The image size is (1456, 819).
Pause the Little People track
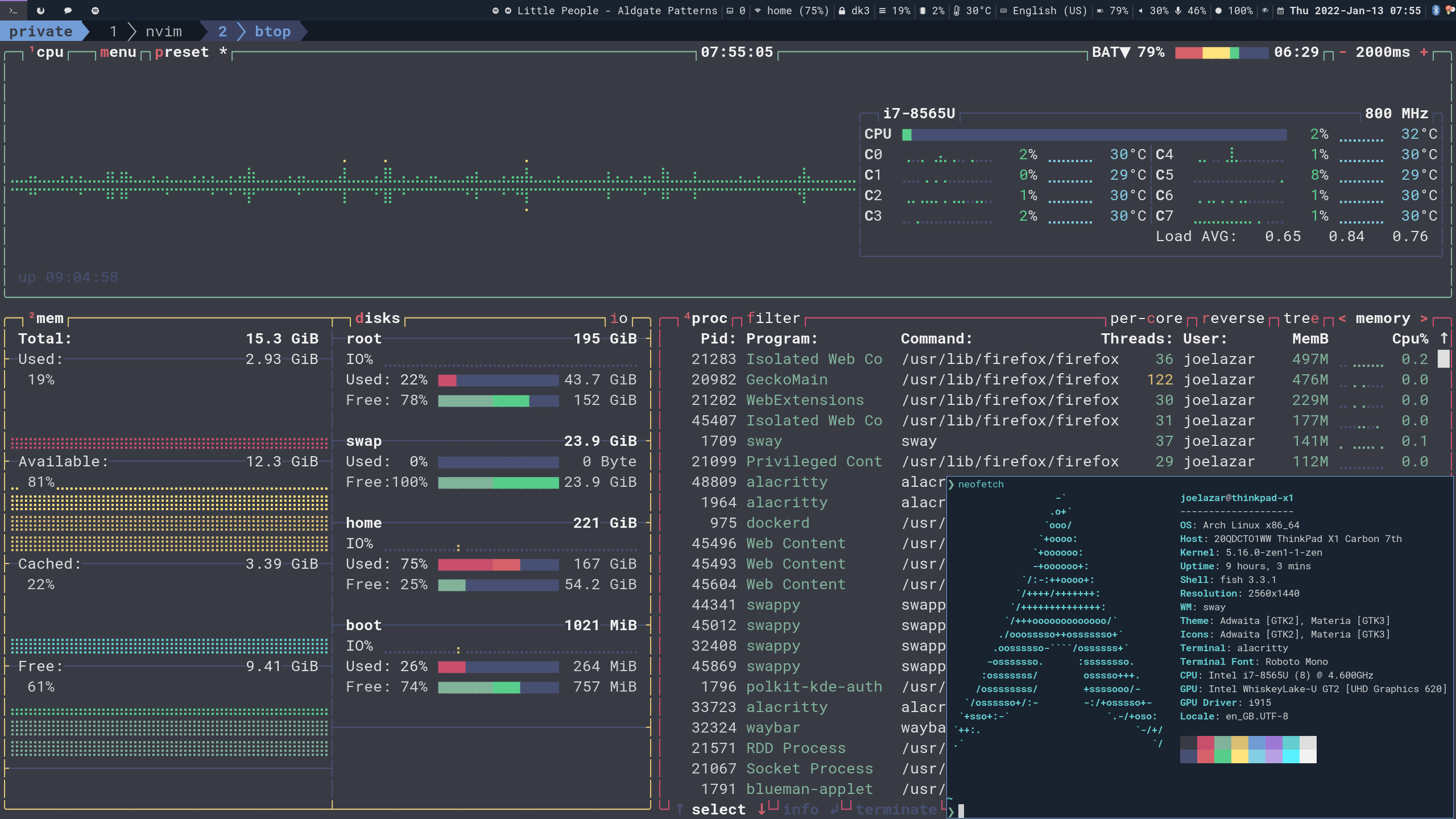[x=508, y=11]
